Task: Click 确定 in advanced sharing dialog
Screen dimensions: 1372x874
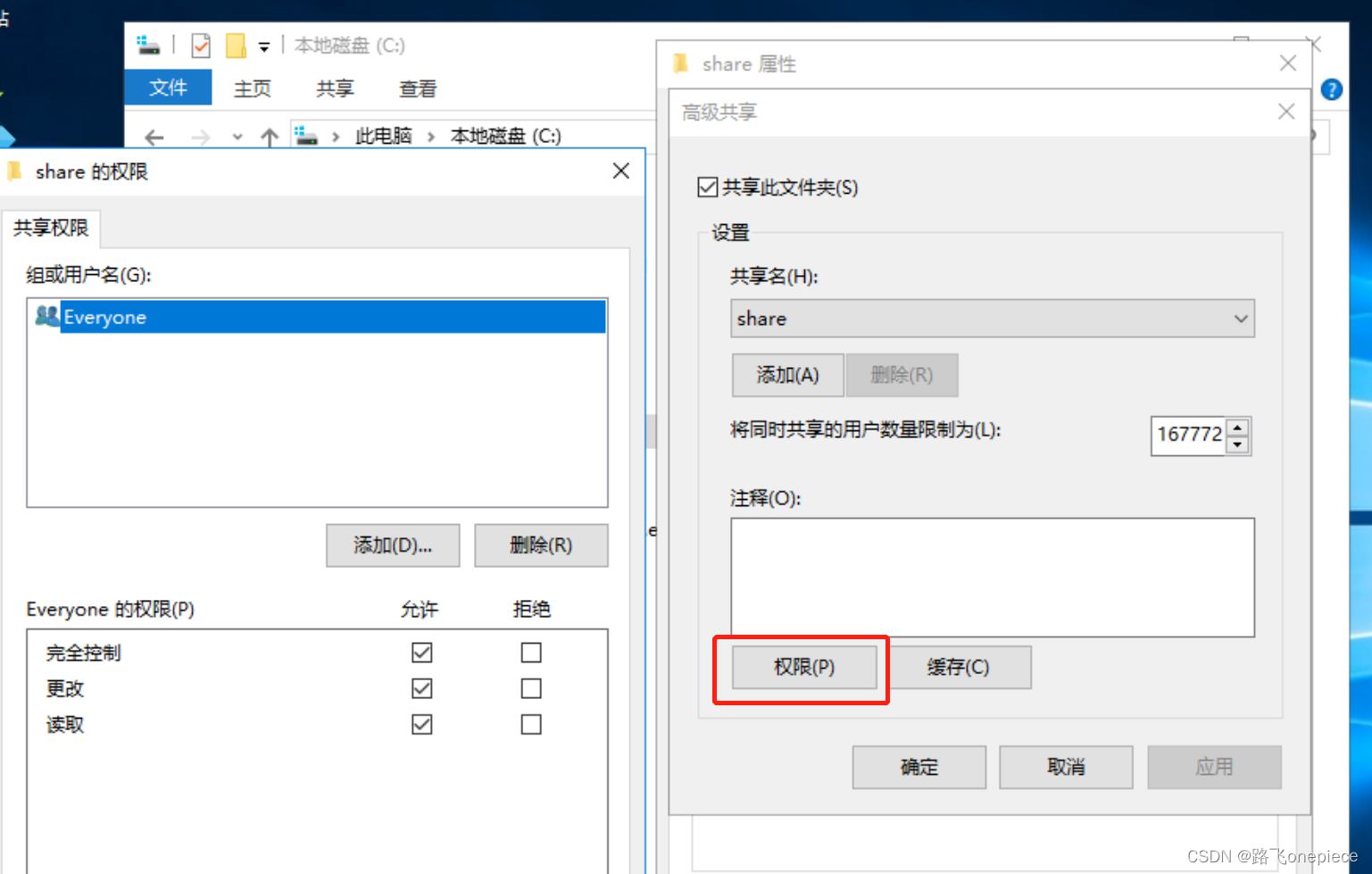Action: 919,767
